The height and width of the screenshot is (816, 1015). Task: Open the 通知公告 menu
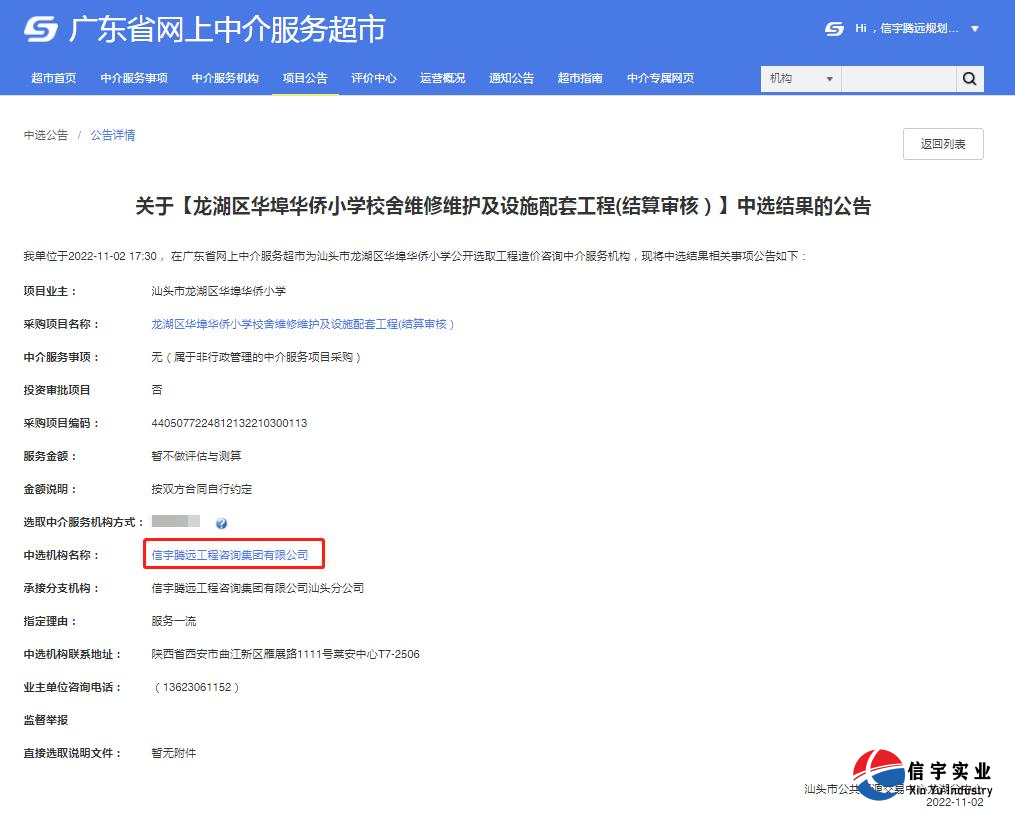[x=511, y=77]
